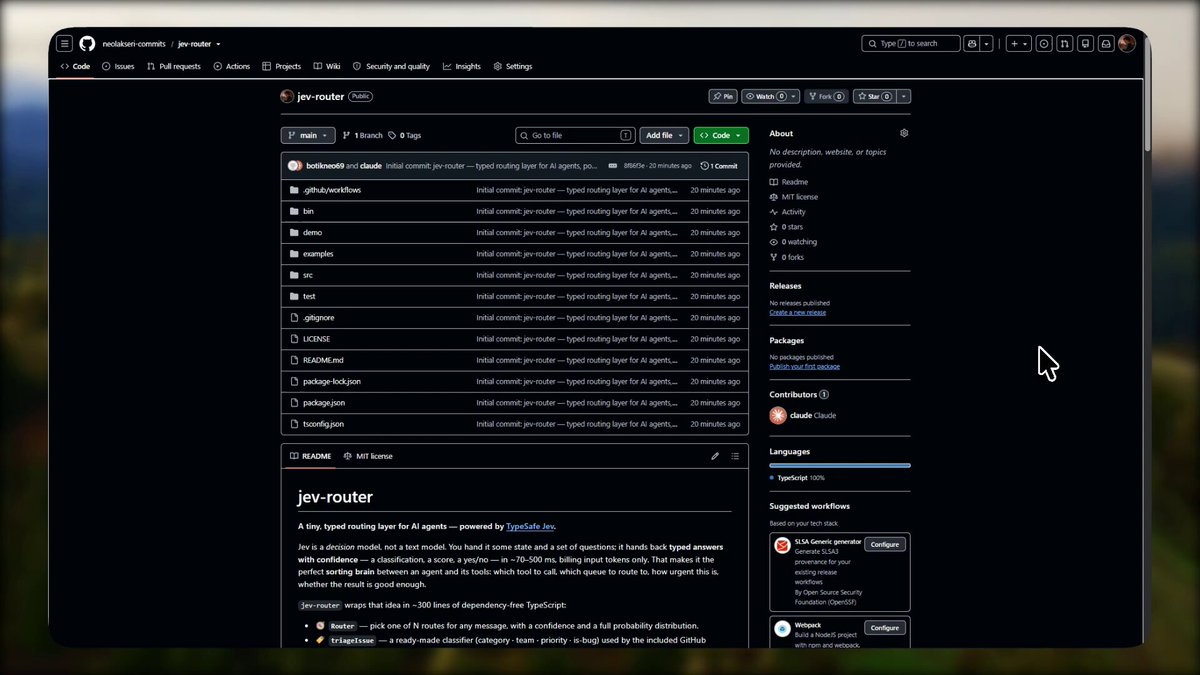Configure the Webpack workflow

885,628
